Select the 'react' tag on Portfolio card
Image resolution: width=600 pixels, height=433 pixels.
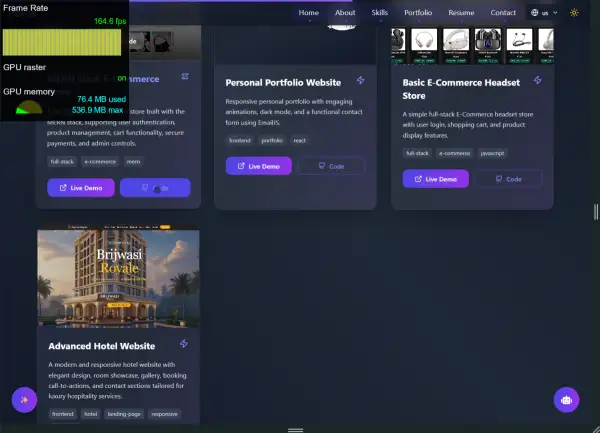click(x=299, y=141)
